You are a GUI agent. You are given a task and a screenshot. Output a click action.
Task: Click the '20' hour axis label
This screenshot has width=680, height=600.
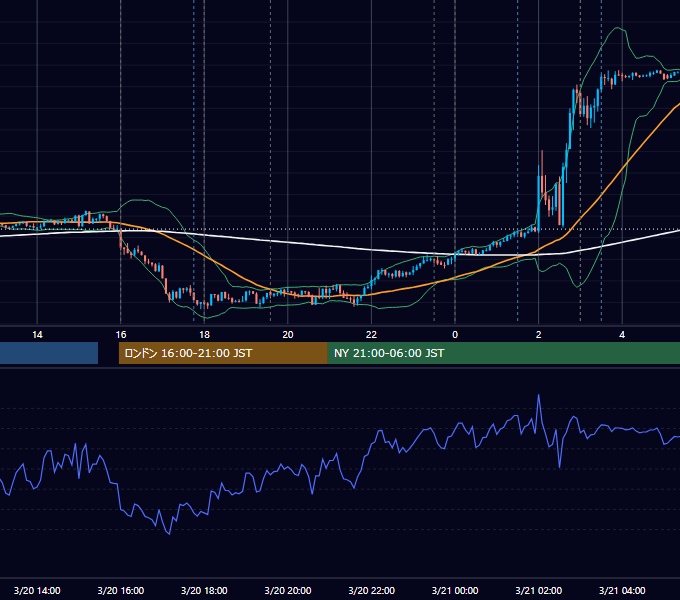pos(288,335)
